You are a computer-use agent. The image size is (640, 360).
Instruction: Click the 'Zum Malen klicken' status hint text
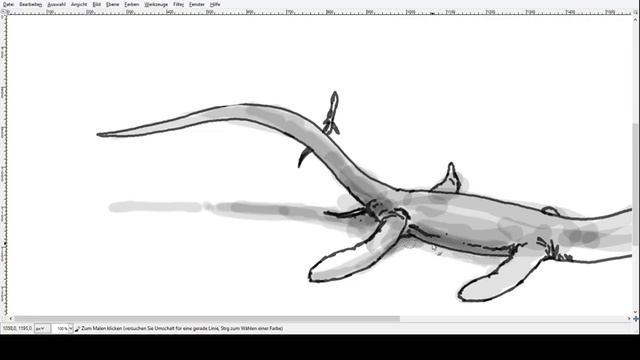pyautogui.click(x=182, y=328)
